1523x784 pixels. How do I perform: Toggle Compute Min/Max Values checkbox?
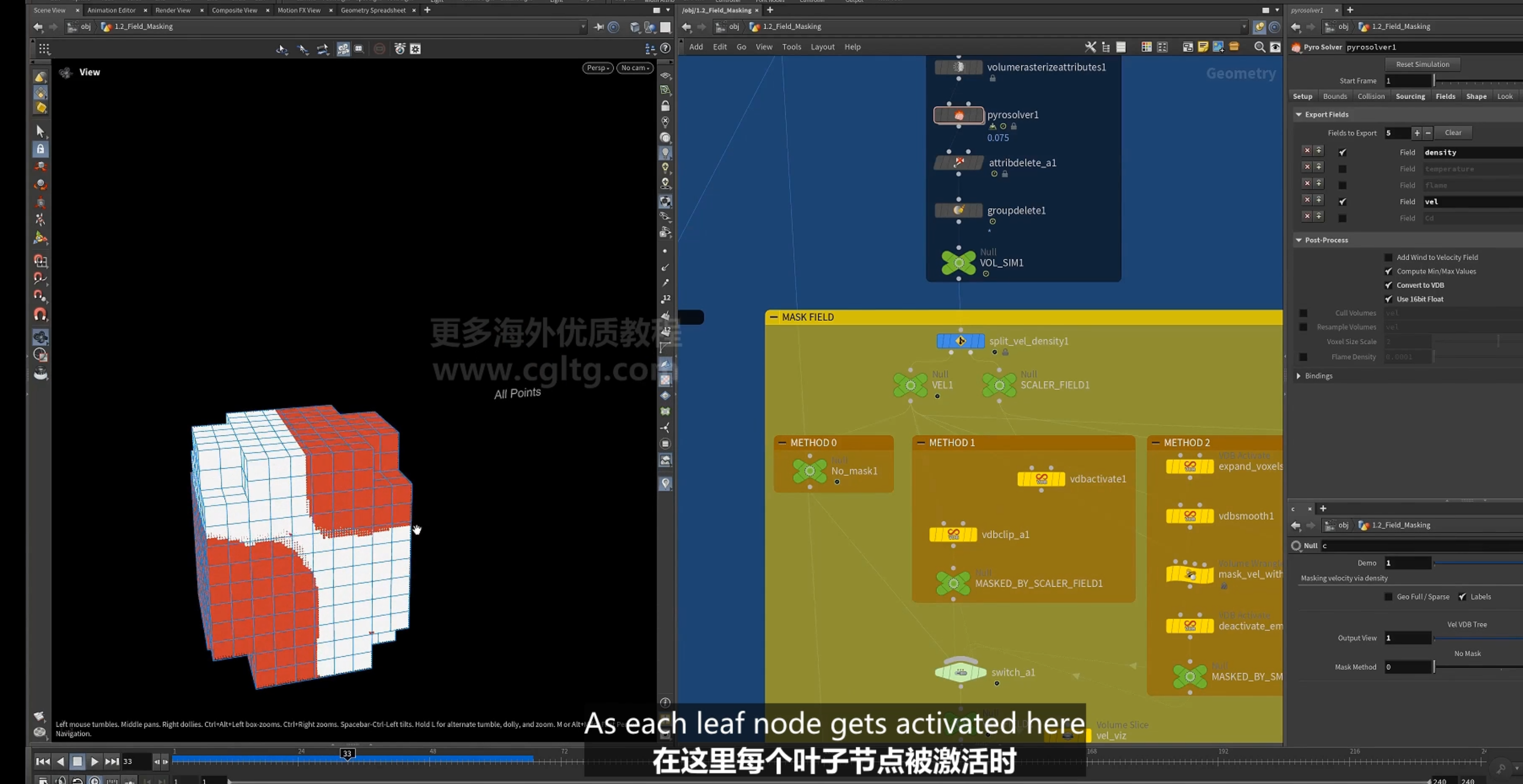pos(1388,271)
